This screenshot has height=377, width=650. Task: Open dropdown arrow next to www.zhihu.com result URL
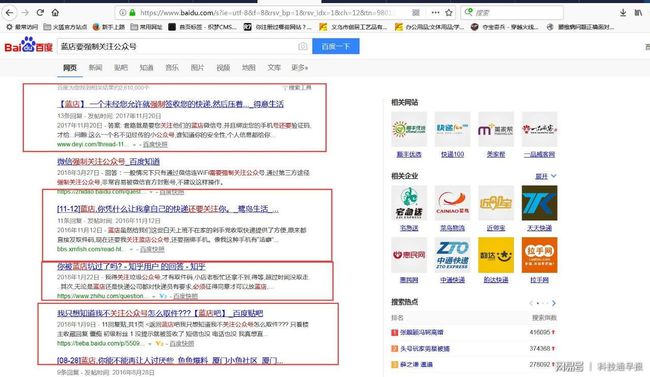(153, 297)
